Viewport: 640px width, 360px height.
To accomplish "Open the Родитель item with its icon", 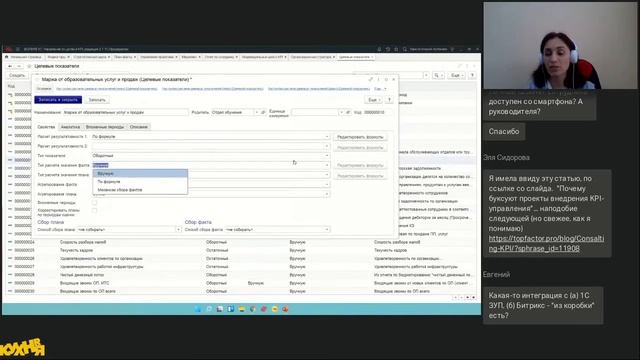I will pos(263,112).
